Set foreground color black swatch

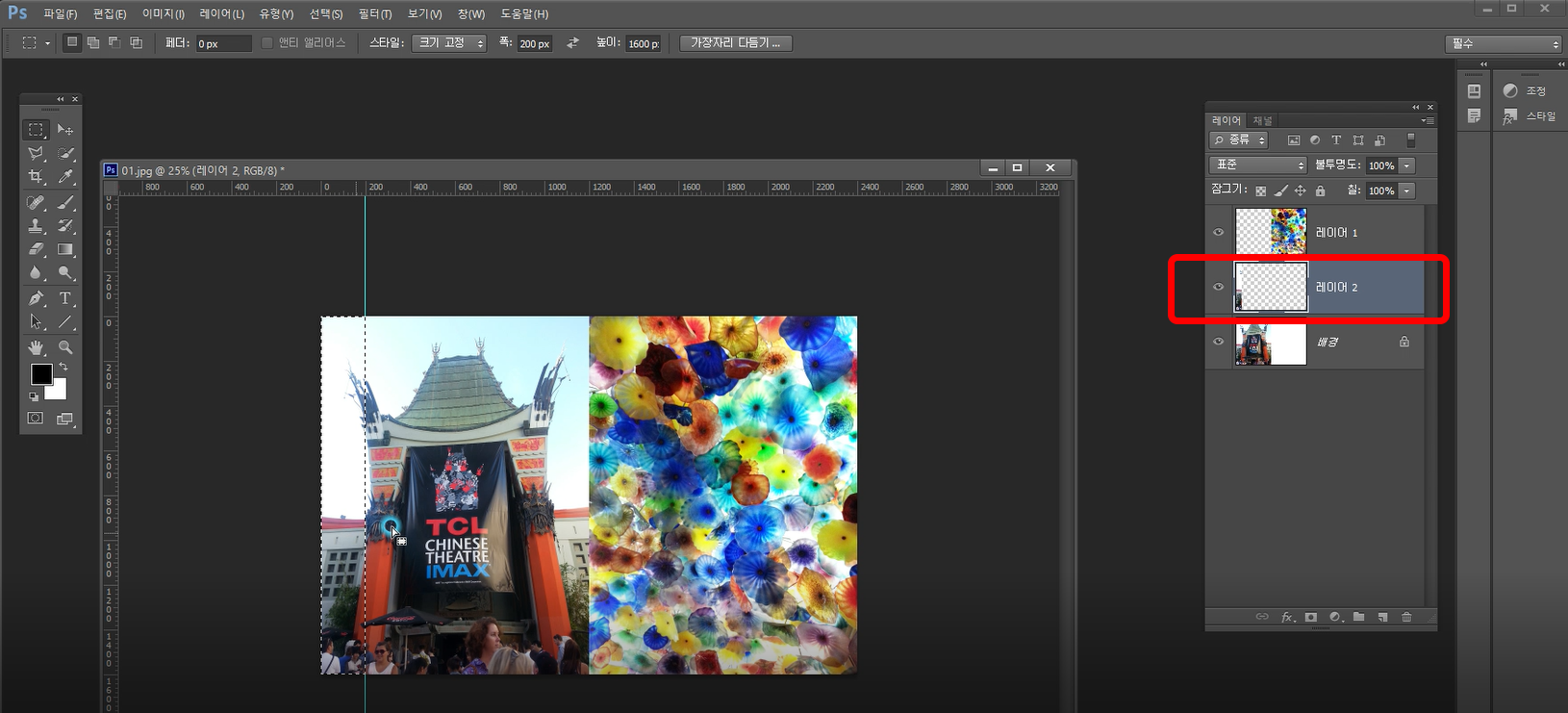coord(40,373)
